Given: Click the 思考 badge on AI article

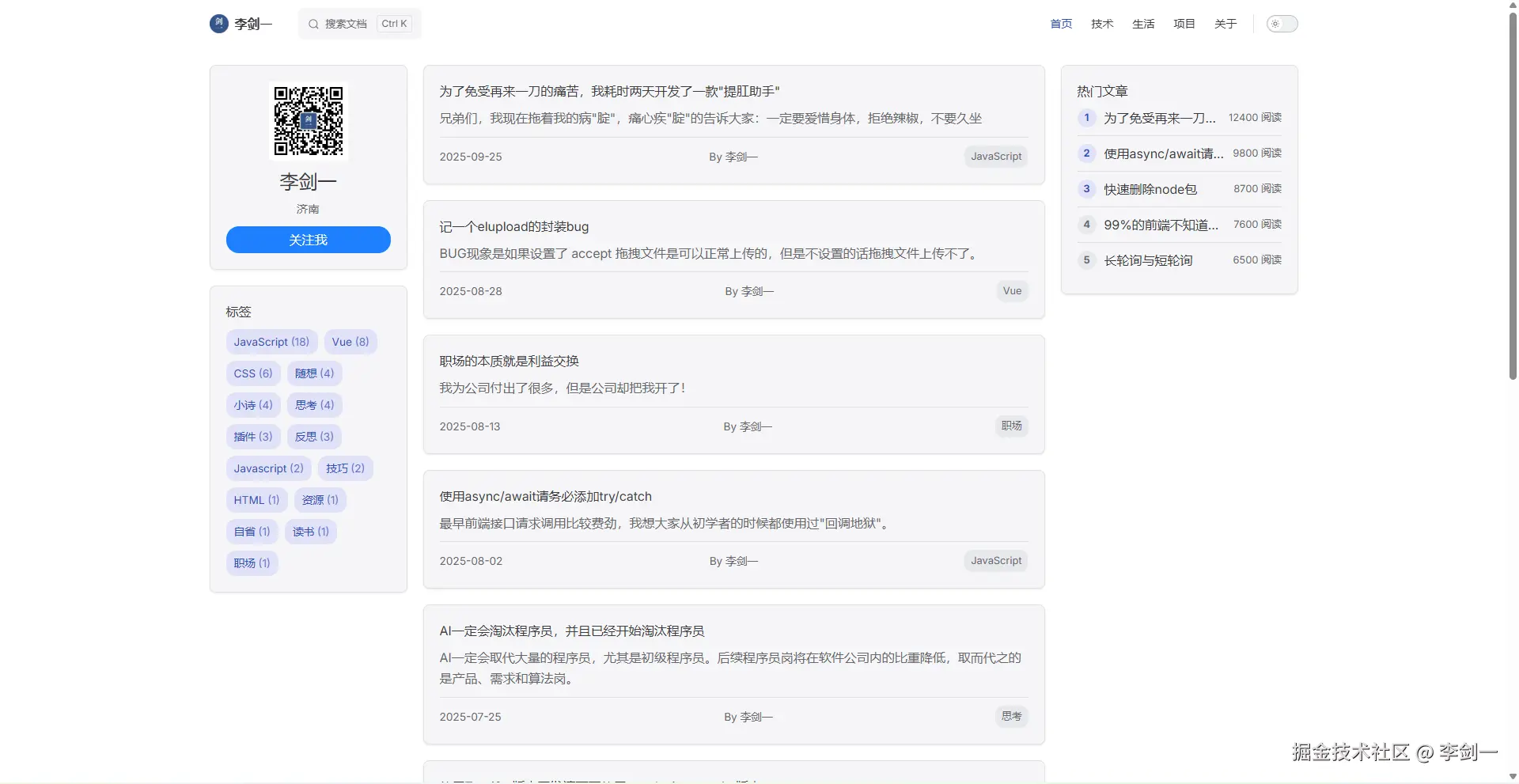Looking at the screenshot, I should tap(1011, 716).
